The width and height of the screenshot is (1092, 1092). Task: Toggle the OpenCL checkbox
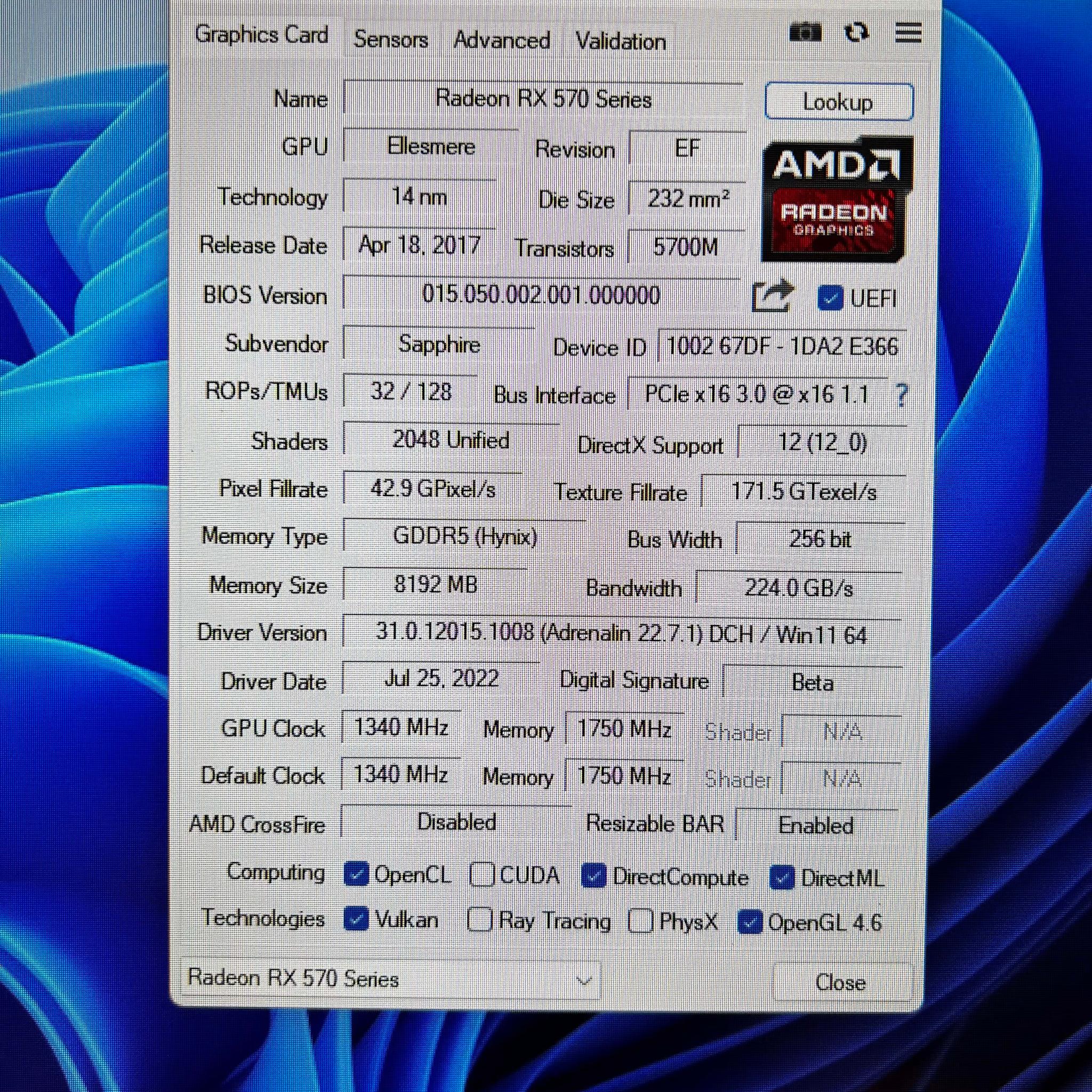(356, 874)
